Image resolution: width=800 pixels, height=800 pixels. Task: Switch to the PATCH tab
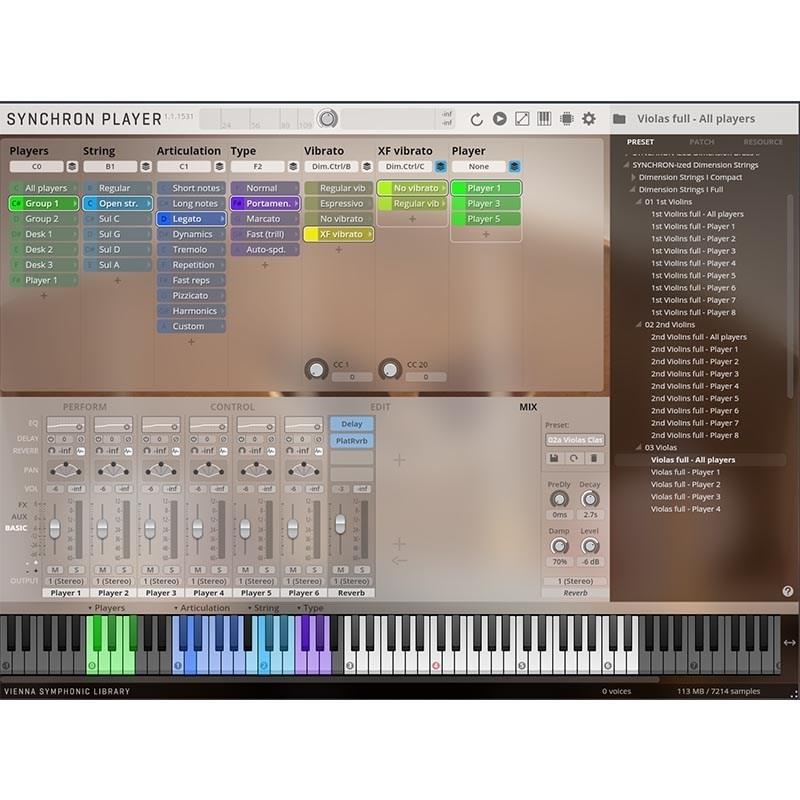click(x=701, y=142)
